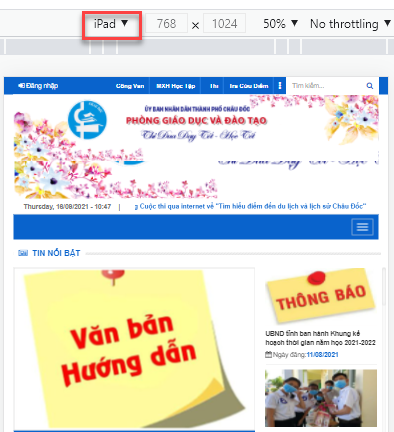This screenshot has height=432, width=394.
Task: Click the Tin Nổi Bật heading
Action: (56, 253)
